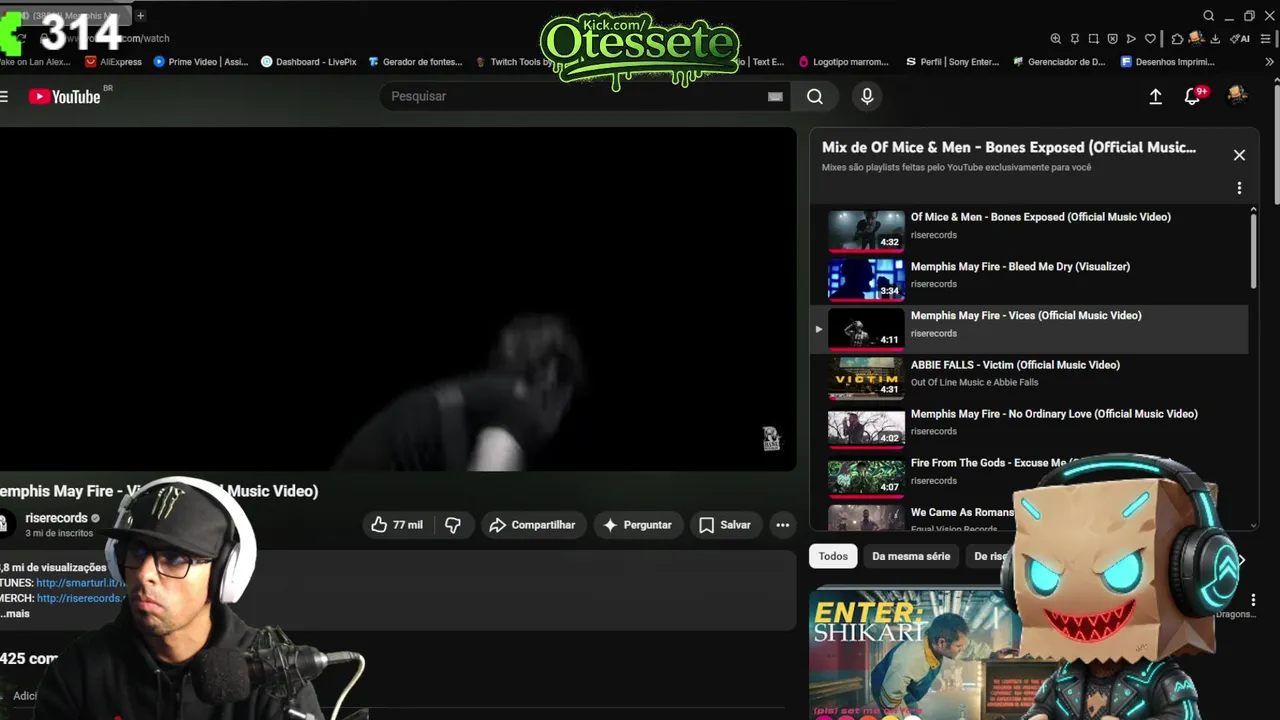Viewport: 1280px width, 720px height.
Task: Save video with Salvar button
Action: pos(725,525)
